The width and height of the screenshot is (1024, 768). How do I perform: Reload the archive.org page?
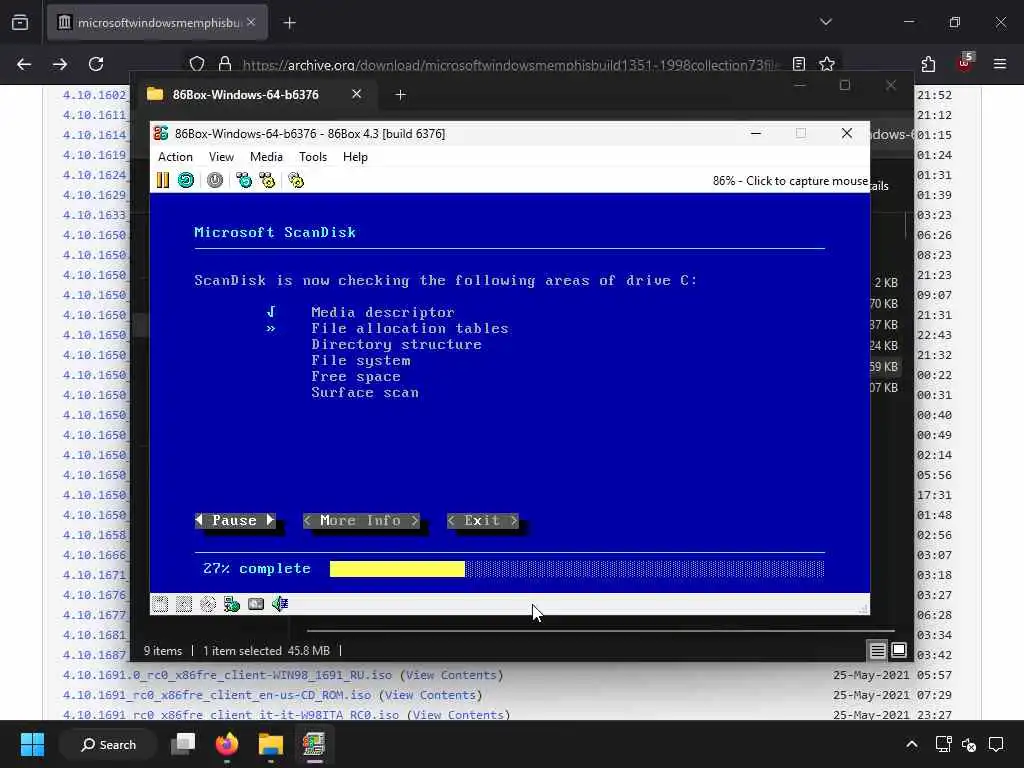tap(96, 64)
